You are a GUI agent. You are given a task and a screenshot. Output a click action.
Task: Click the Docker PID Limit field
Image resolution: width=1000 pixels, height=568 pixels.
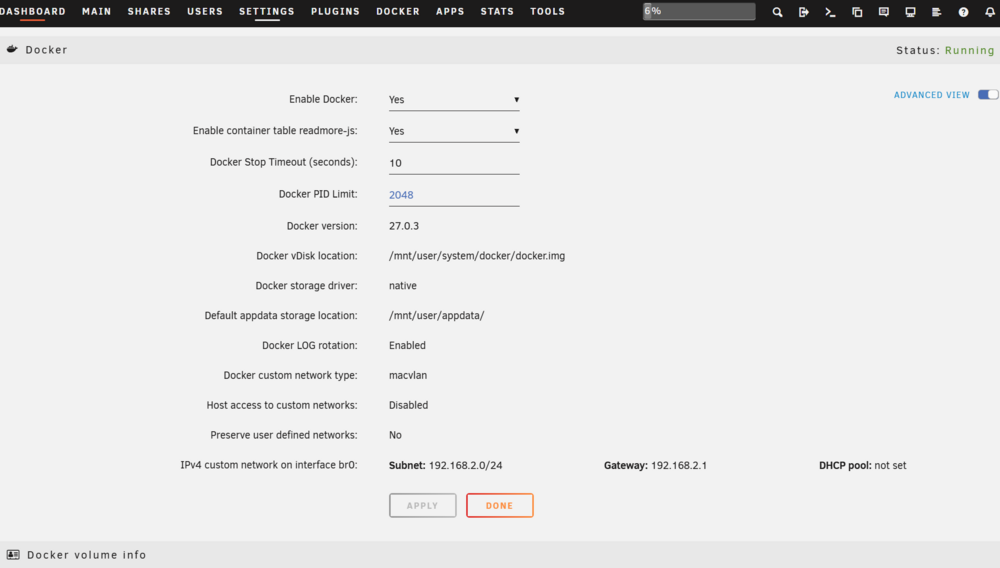coord(454,195)
